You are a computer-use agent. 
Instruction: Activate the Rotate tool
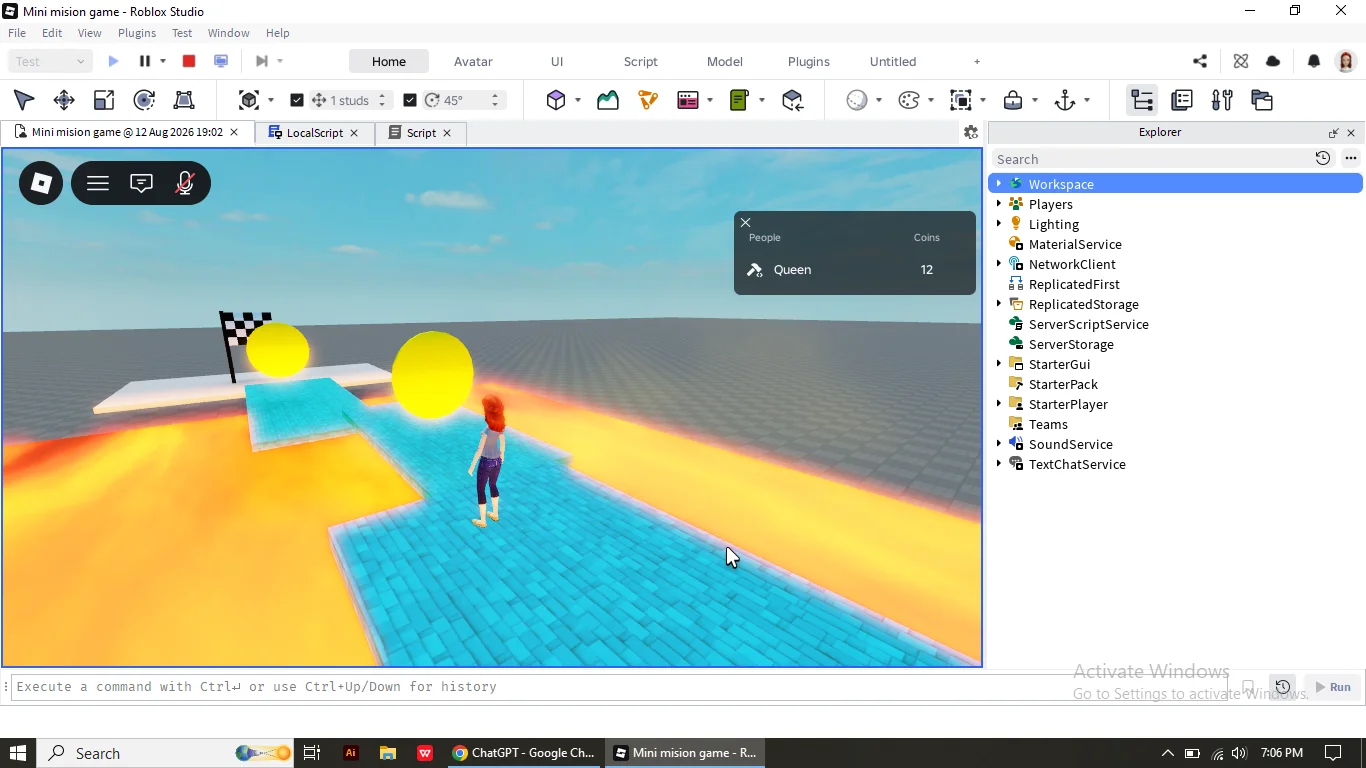click(x=144, y=100)
